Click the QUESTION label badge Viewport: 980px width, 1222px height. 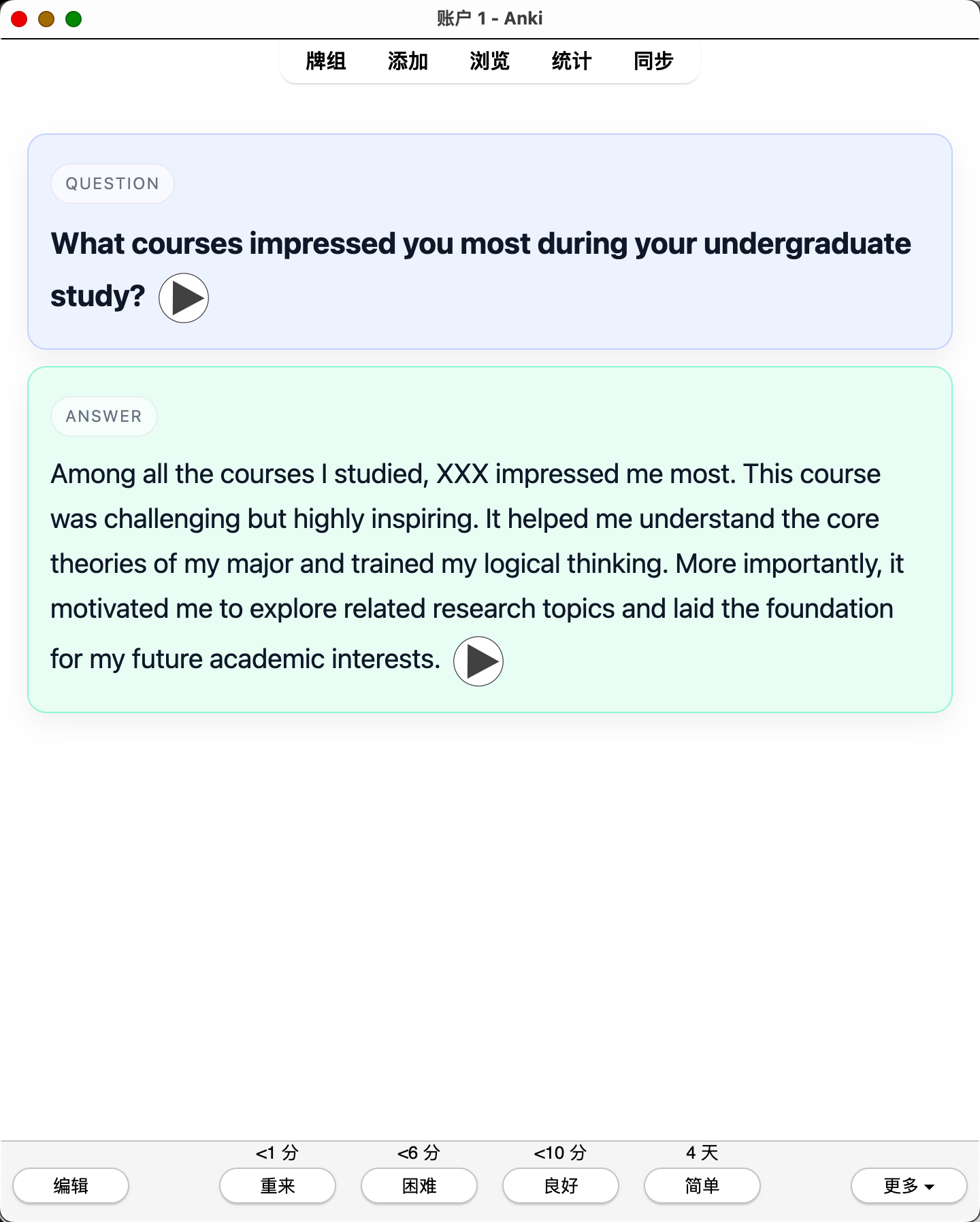112,184
